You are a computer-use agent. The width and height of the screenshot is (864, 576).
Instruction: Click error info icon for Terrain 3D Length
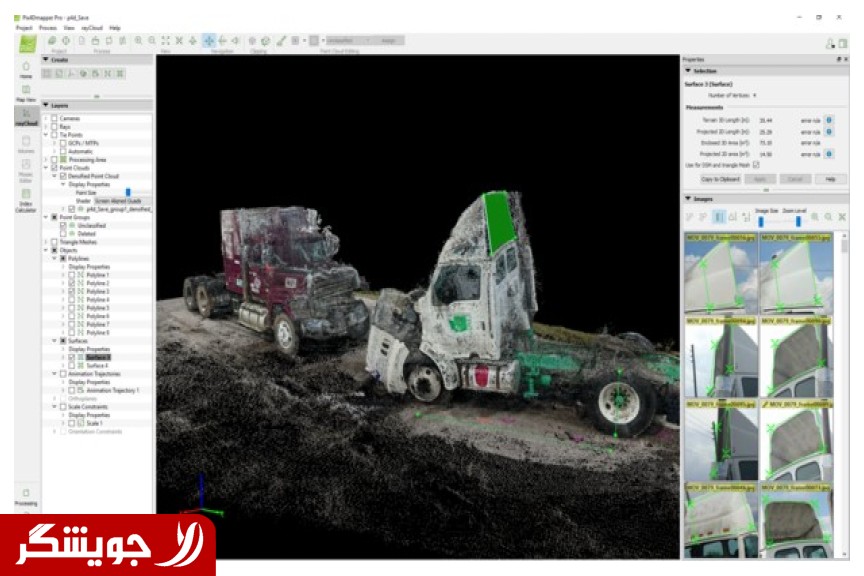click(829, 120)
